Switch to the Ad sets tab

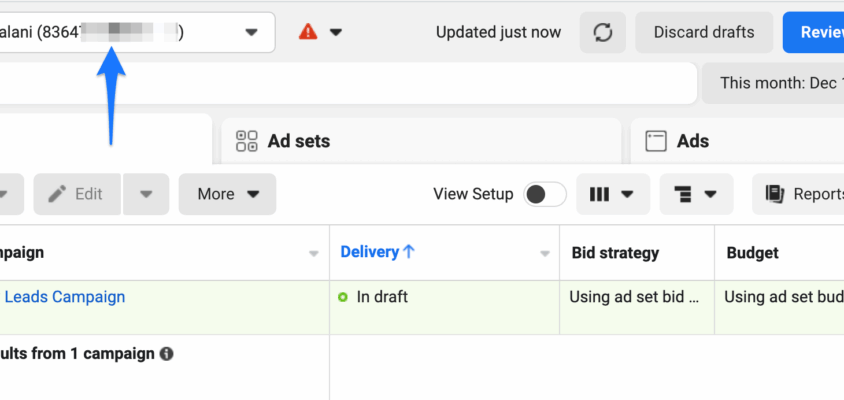pyautogui.click(x=298, y=141)
